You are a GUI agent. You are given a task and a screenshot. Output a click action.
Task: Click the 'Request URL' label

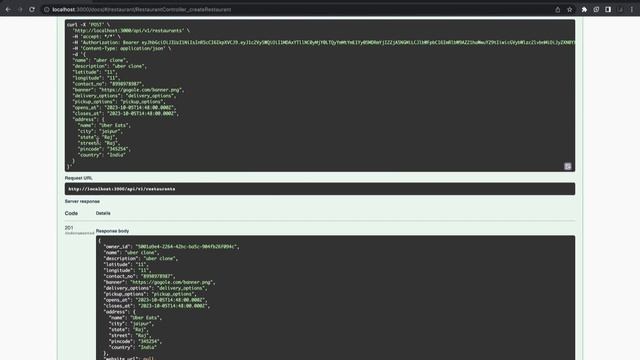[x=78, y=178]
